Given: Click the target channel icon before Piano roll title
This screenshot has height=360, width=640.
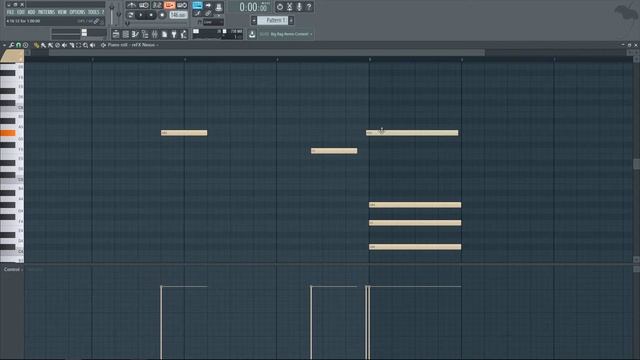Looking at the screenshot, I should (x=103, y=45).
